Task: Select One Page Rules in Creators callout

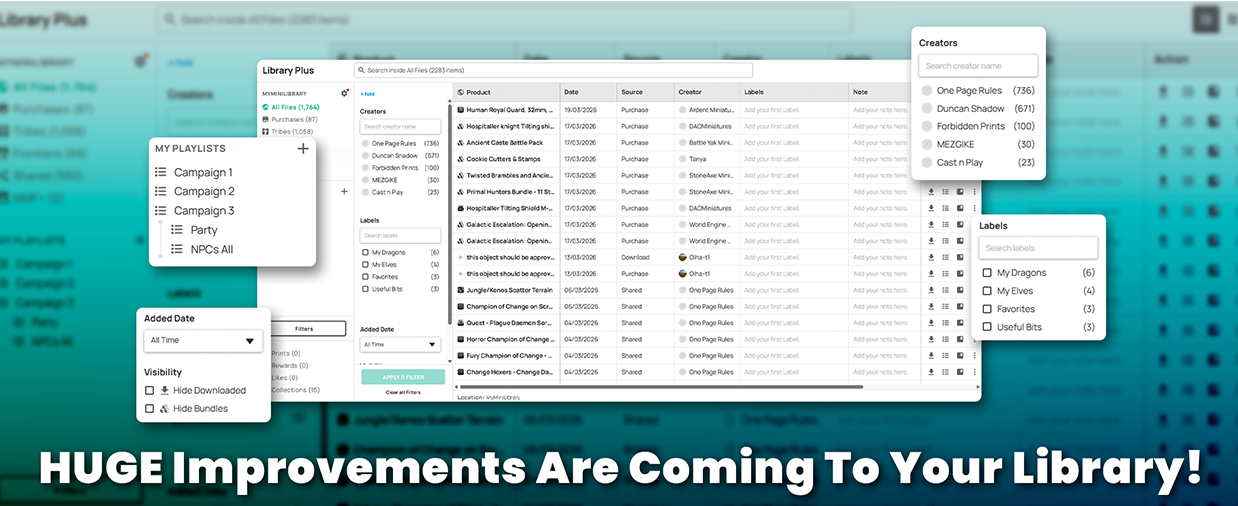Action: tap(927, 91)
